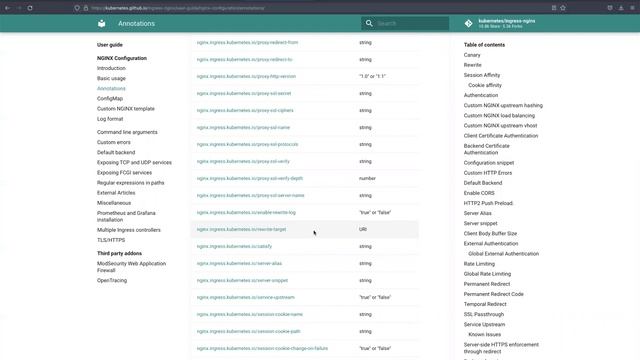The height and width of the screenshot is (360, 640).
Task: Open External Articles page
Action: click(x=116, y=193)
